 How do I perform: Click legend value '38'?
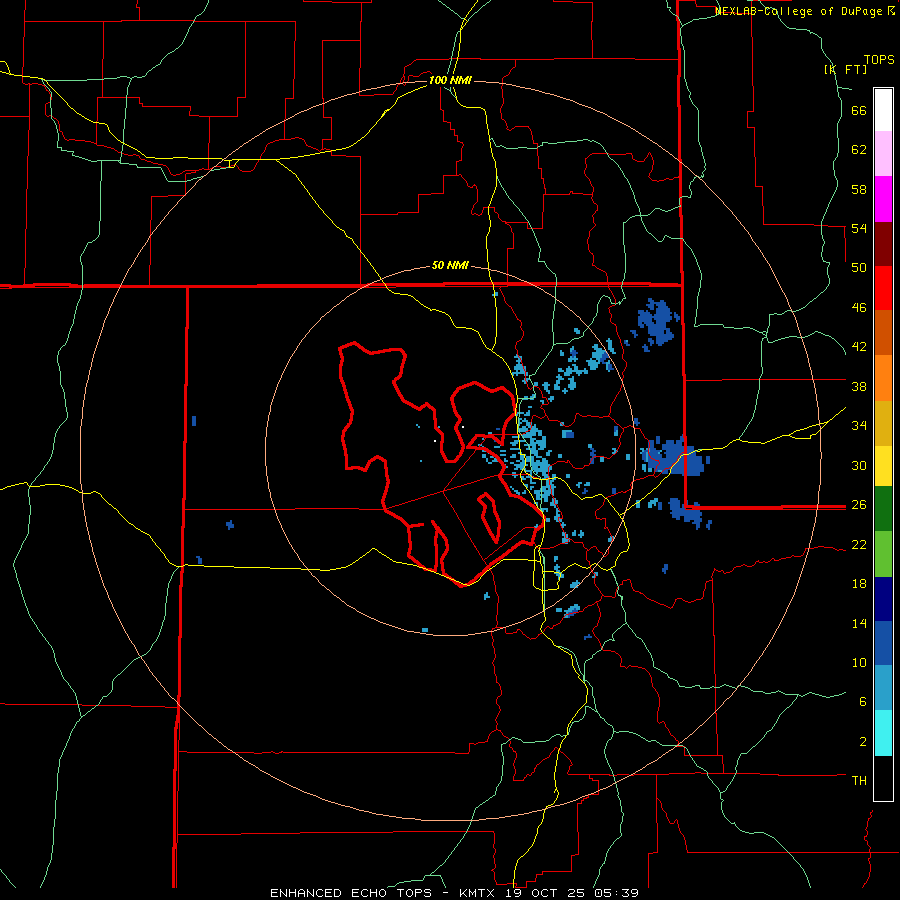859,386
